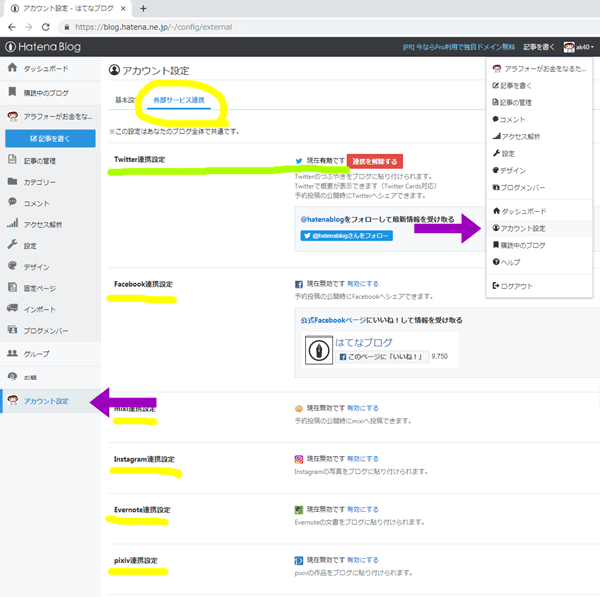This screenshot has width=600, height=597.
Task: Open a new browser tab
Action: (x=143, y=8)
